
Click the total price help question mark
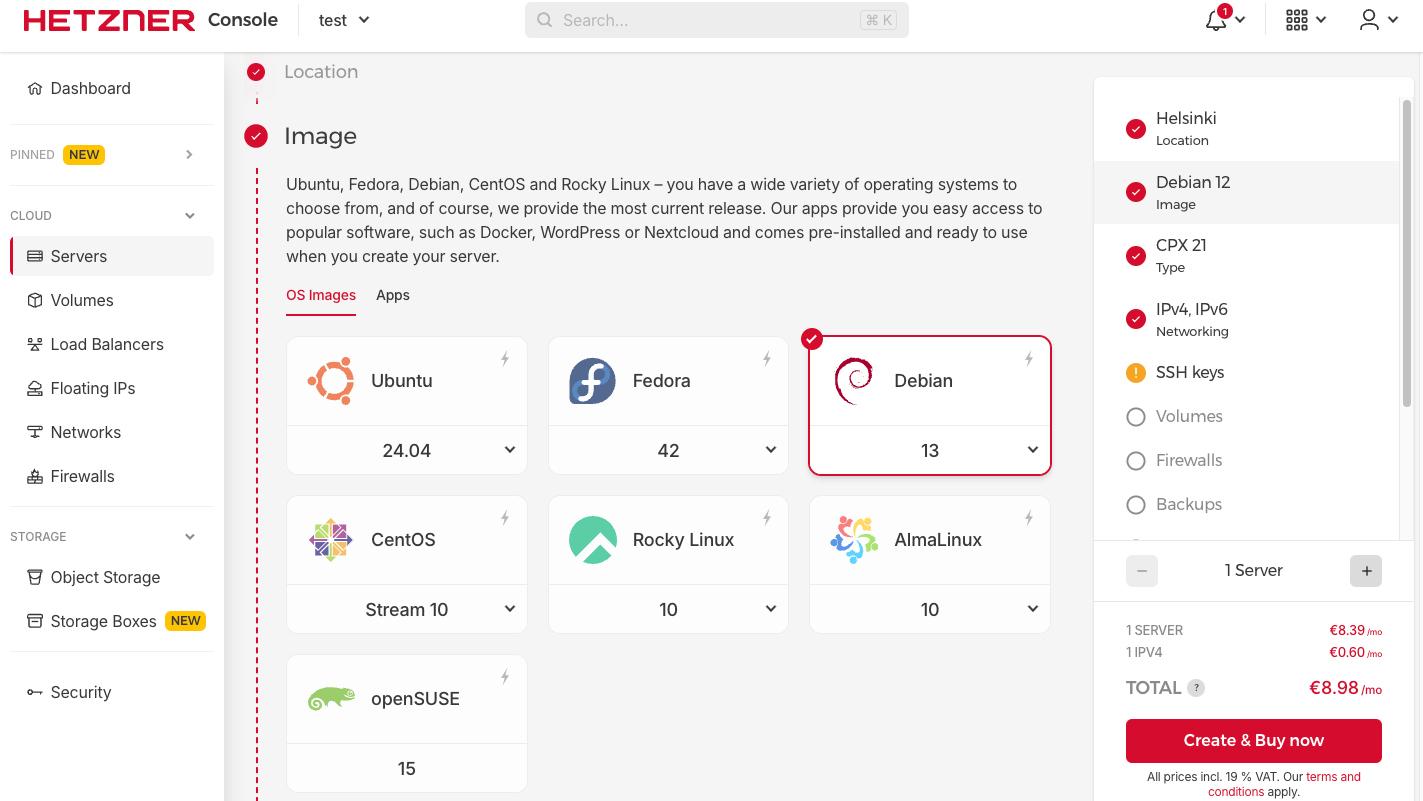click(1196, 688)
